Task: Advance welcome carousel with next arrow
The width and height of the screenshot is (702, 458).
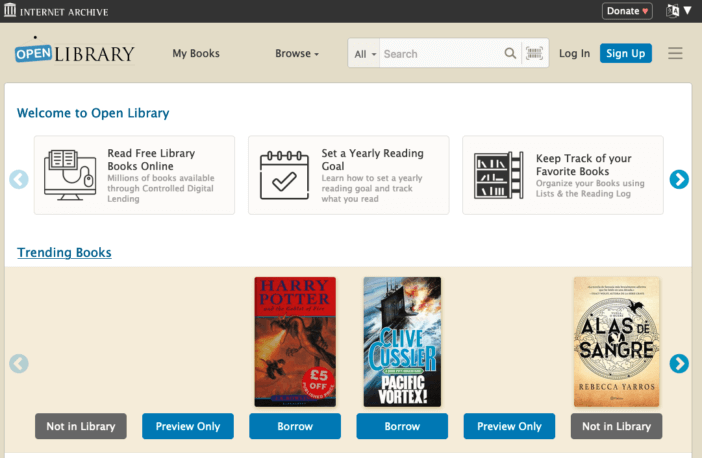Action: coord(679,180)
